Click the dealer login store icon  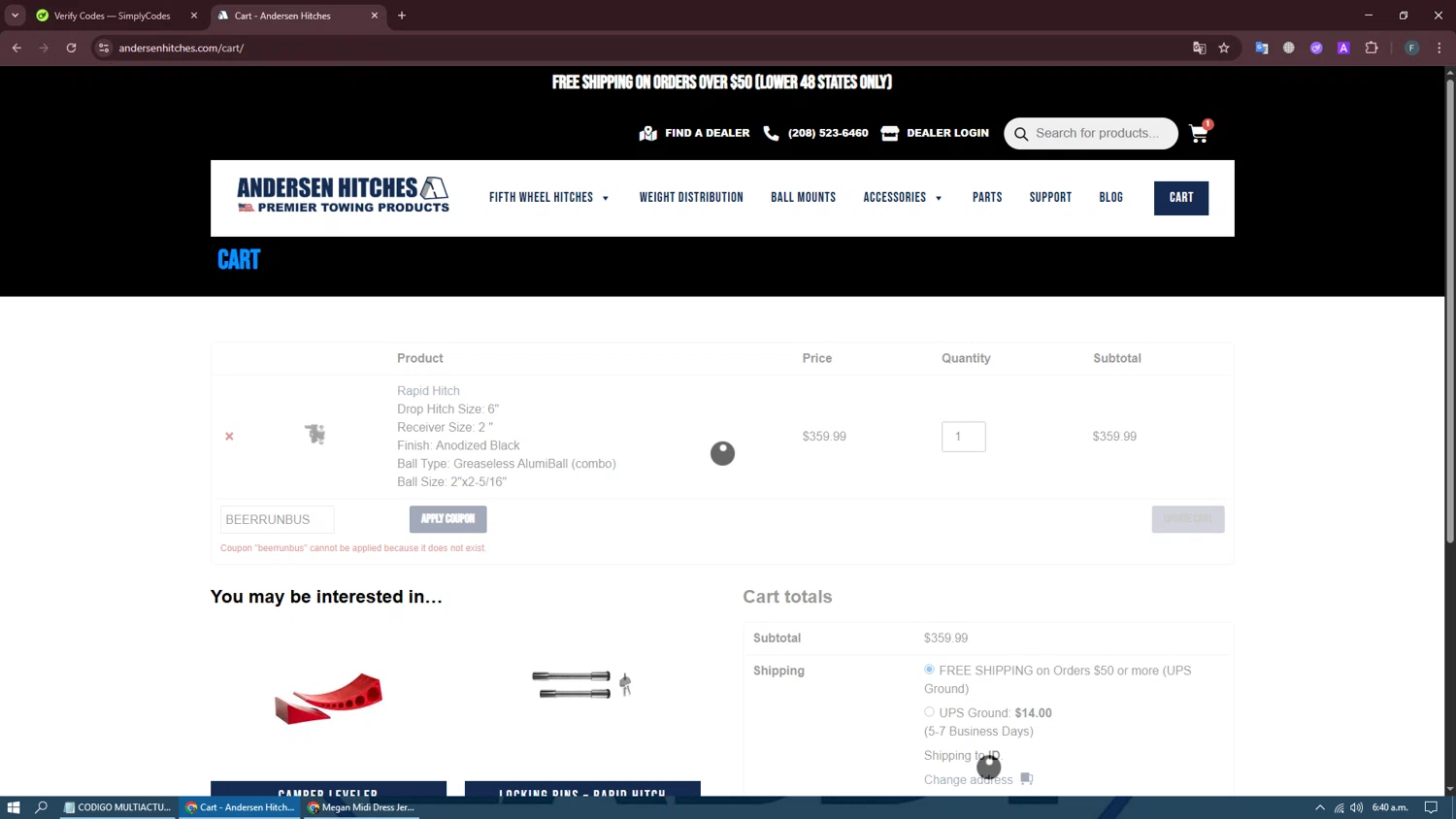[x=890, y=133]
